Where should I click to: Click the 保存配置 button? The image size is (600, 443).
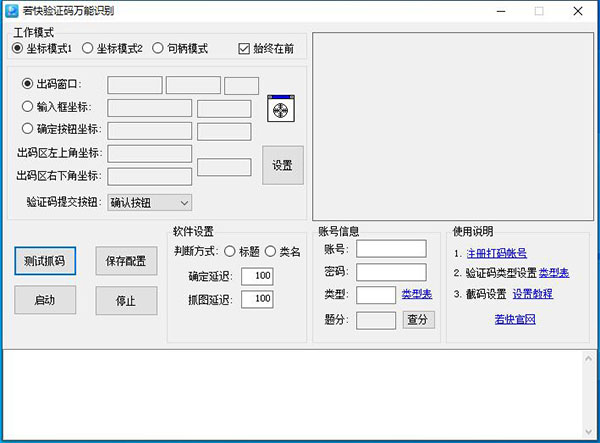click(126, 261)
